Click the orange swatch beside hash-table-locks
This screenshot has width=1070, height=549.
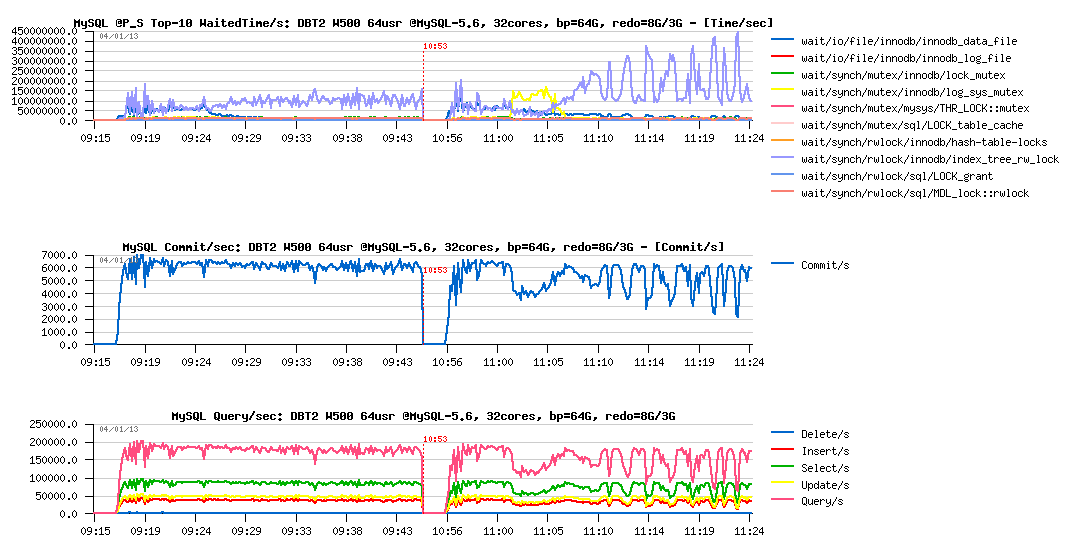point(782,142)
